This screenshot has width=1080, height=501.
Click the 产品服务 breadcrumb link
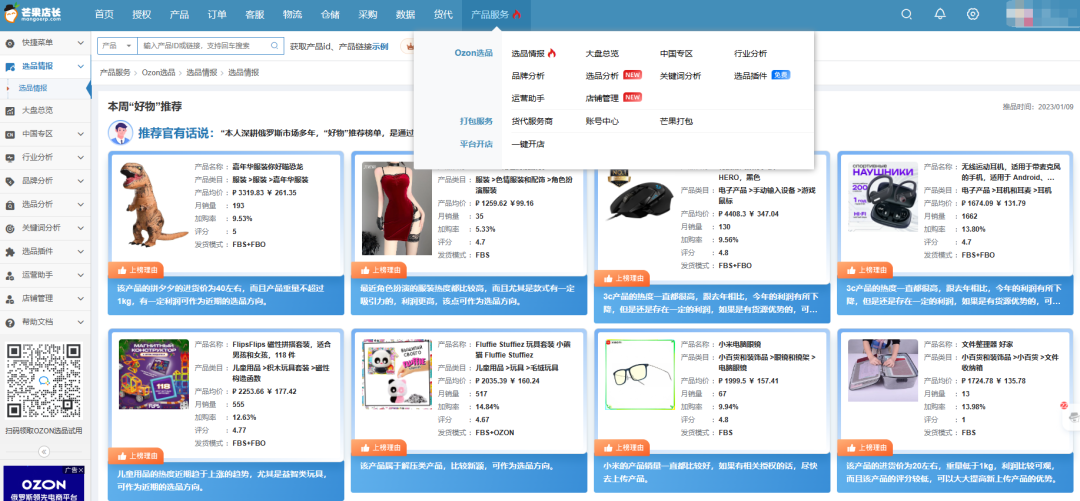pyautogui.click(x=115, y=72)
